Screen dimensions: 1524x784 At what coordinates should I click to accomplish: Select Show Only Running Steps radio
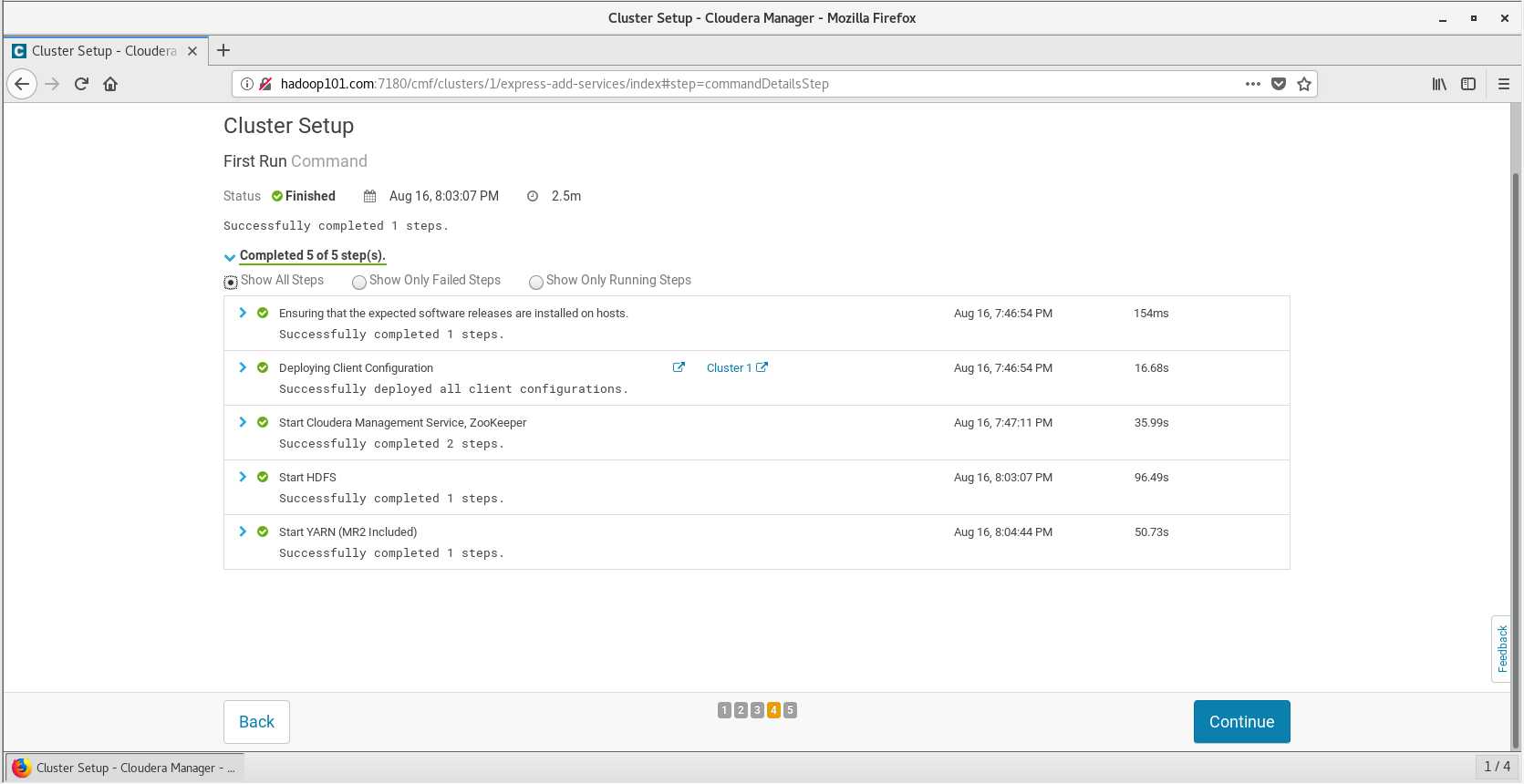(x=536, y=283)
